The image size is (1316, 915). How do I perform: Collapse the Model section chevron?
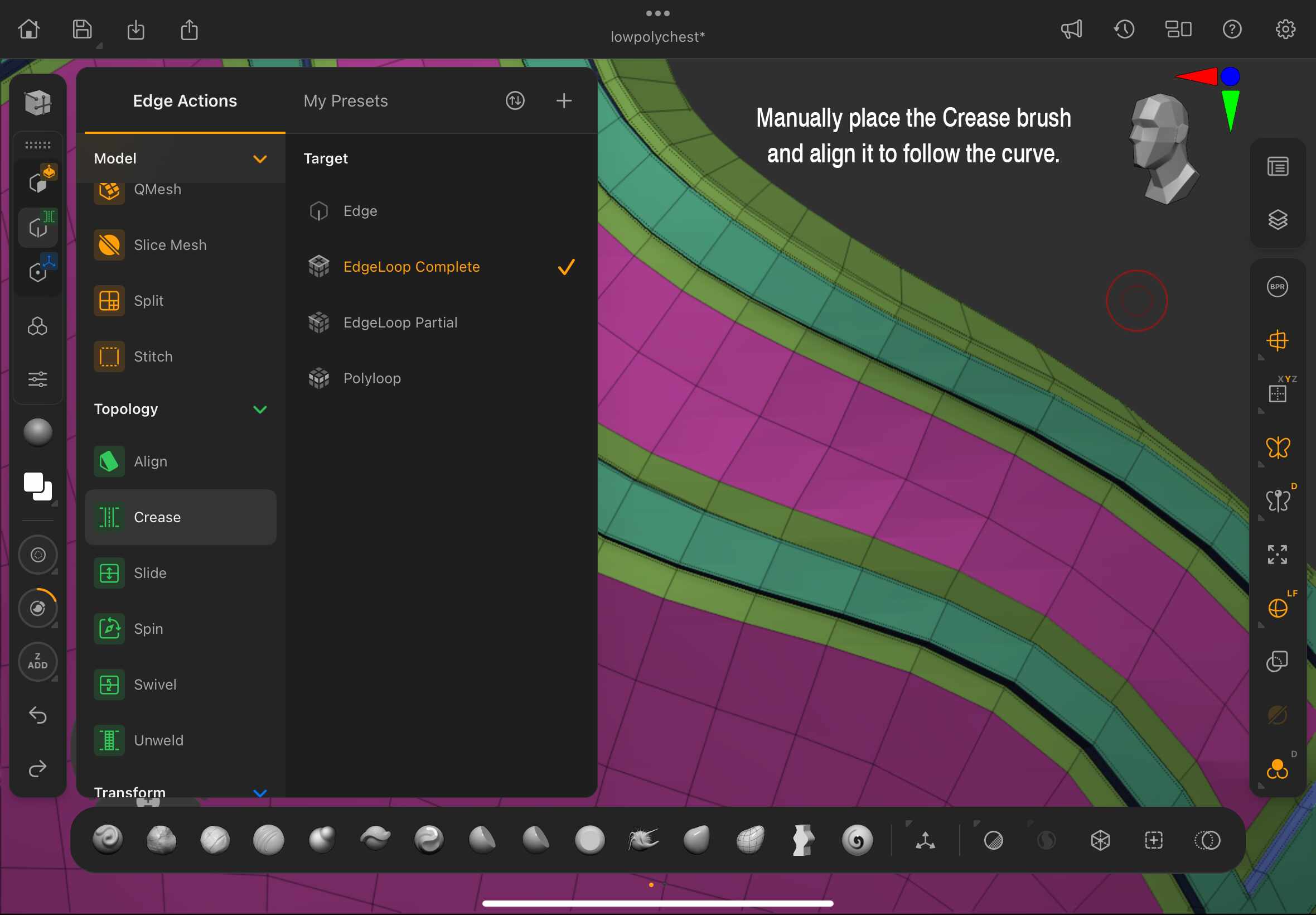click(259, 159)
